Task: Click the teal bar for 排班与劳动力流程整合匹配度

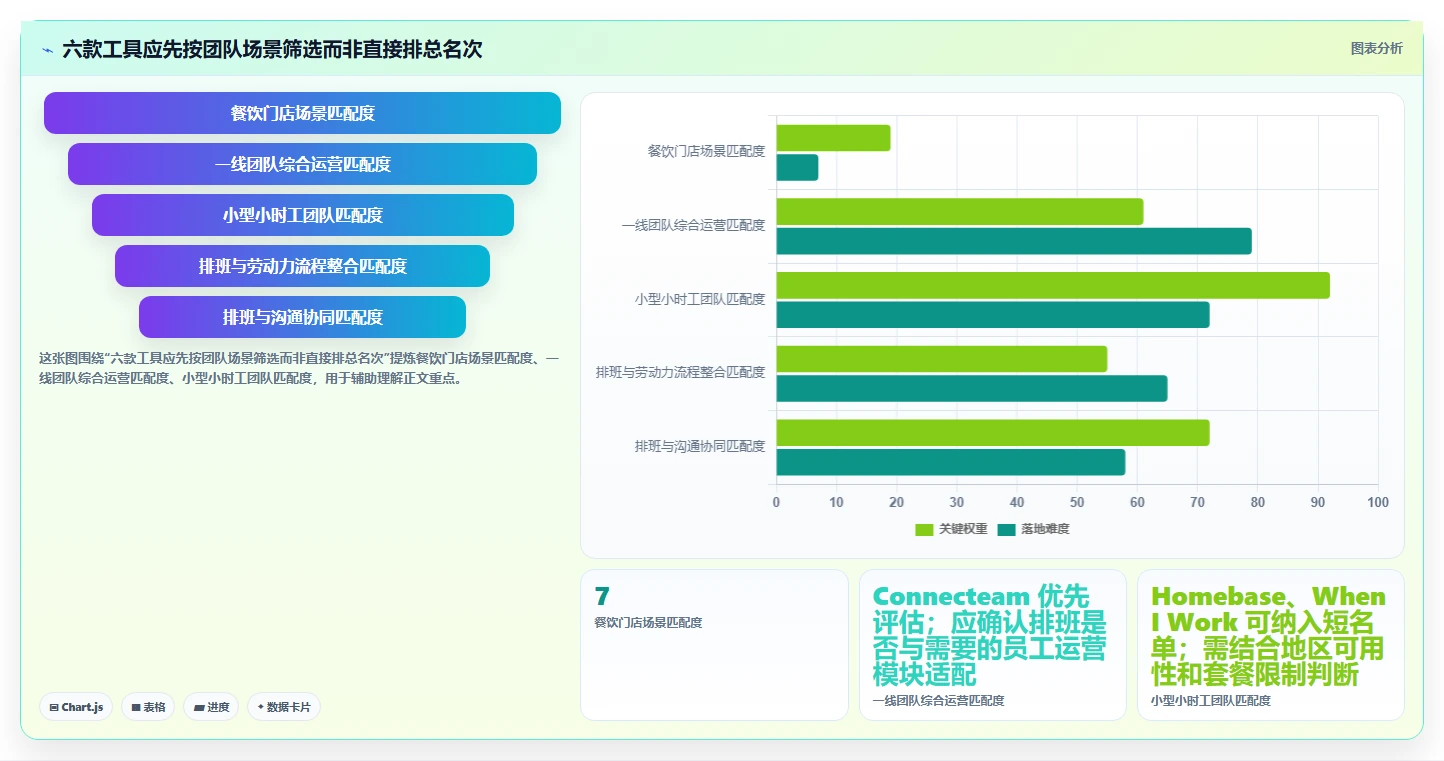Action: [972, 388]
